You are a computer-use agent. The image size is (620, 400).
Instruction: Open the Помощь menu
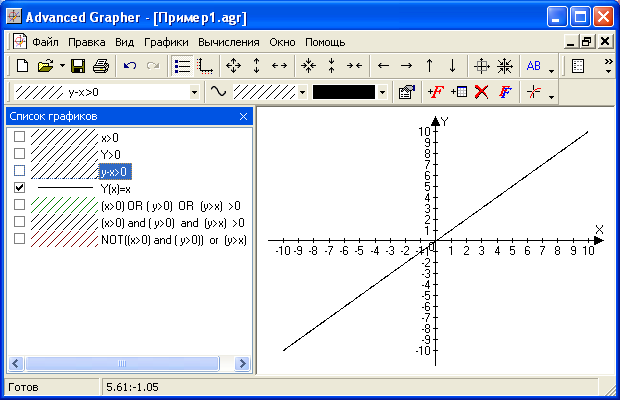[325, 42]
